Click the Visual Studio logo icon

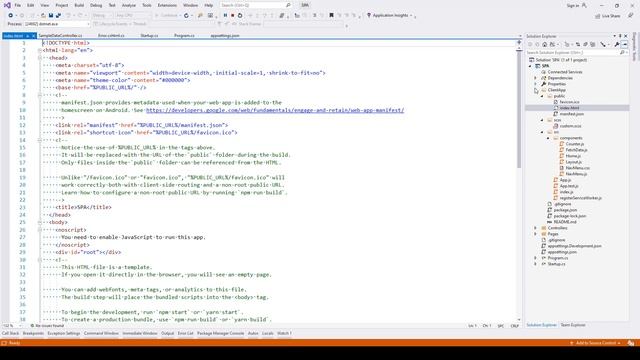[7, 5]
